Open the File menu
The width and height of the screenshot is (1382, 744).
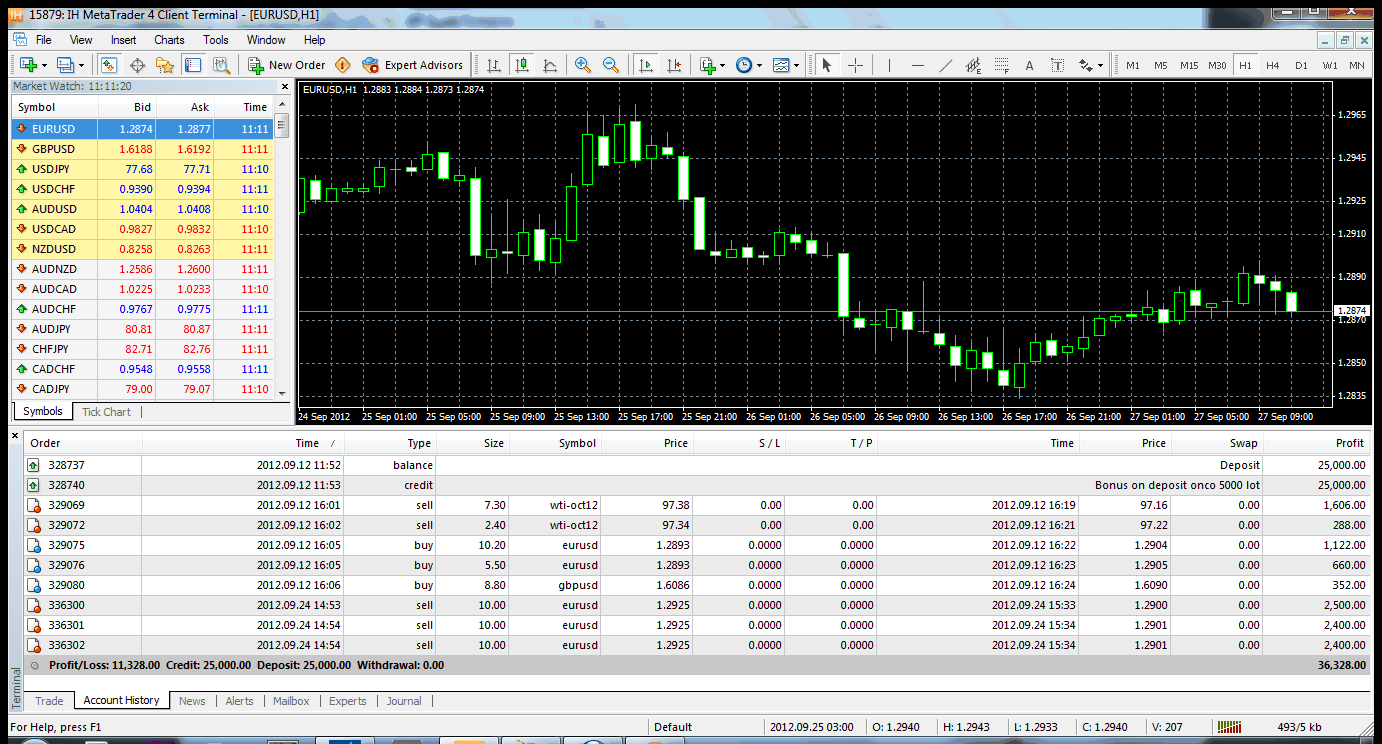(44, 40)
